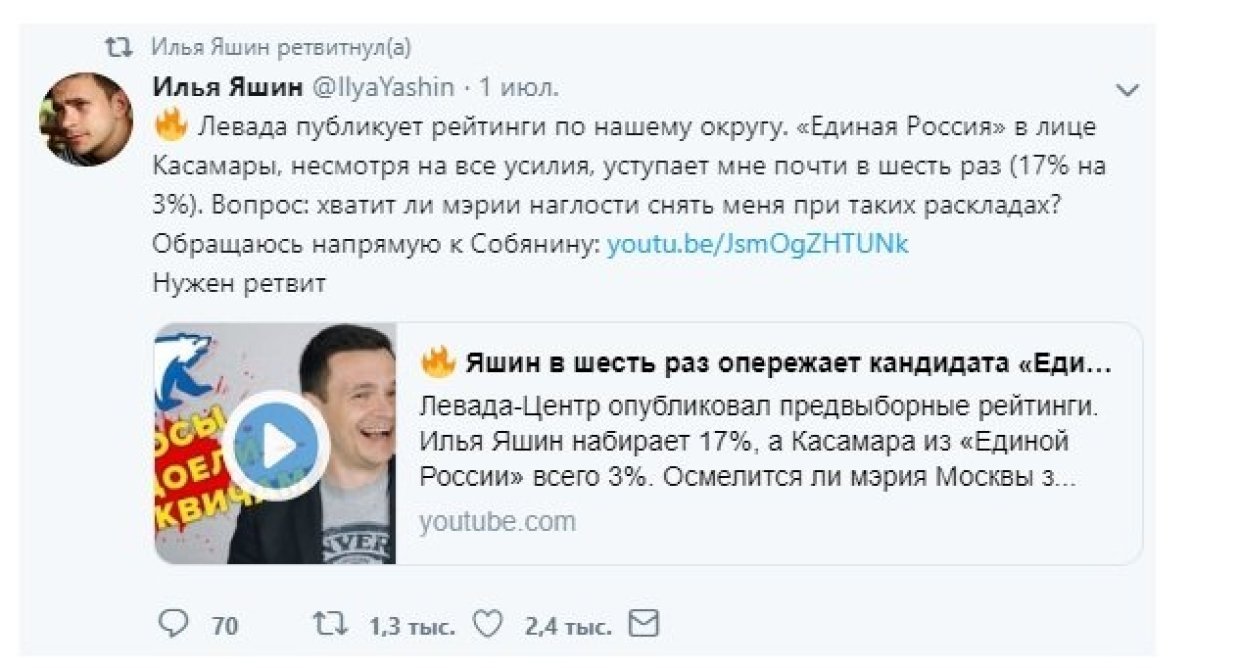This screenshot has width=1240, height=668.
Task: Open the tweet timestamp '1 июл.'
Action: [x=519, y=88]
